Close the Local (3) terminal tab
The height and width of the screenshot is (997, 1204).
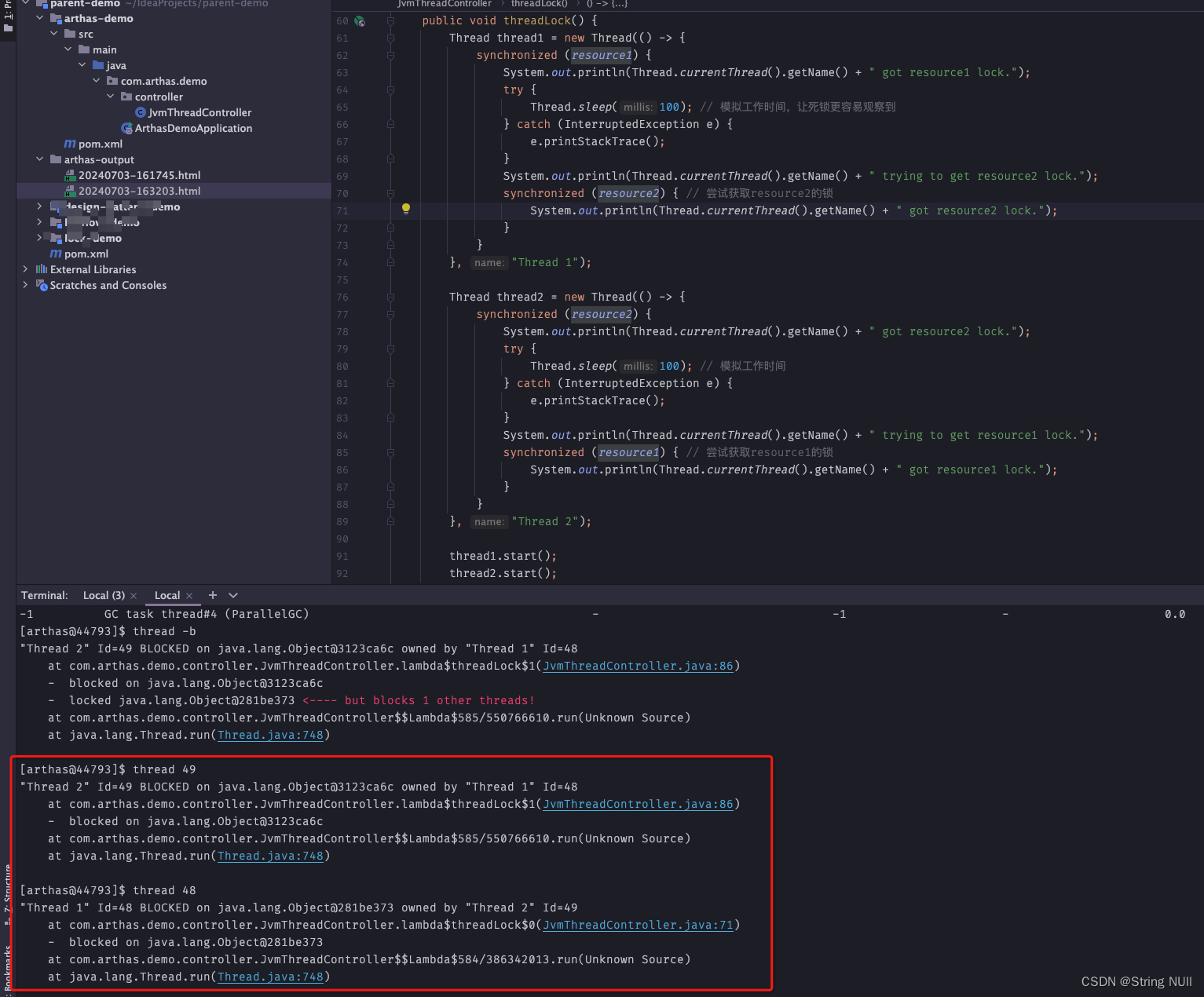(134, 596)
